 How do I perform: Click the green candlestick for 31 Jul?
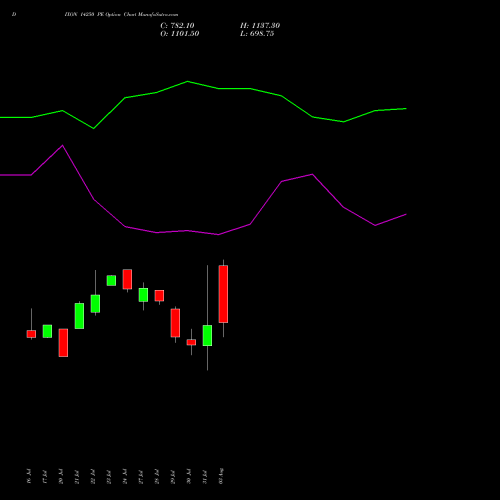(207, 336)
